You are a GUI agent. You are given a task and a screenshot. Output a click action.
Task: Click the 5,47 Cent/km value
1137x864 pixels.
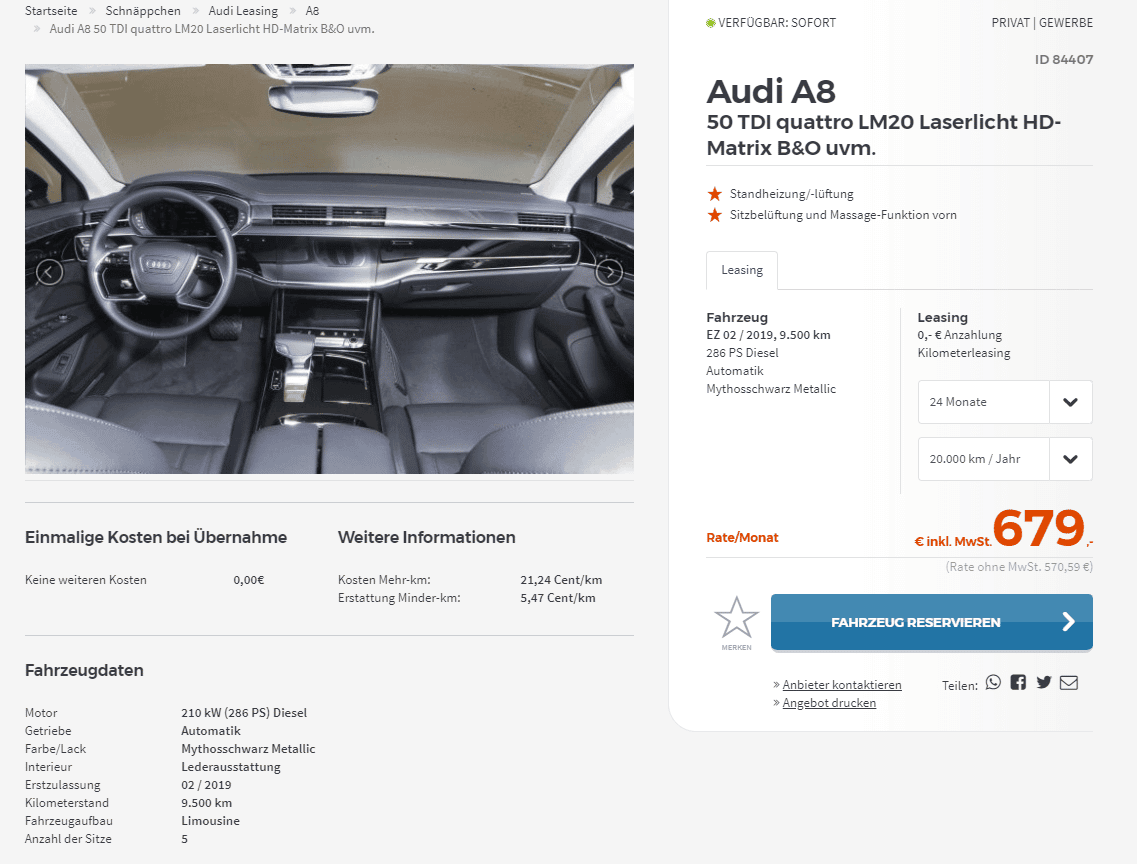point(558,598)
